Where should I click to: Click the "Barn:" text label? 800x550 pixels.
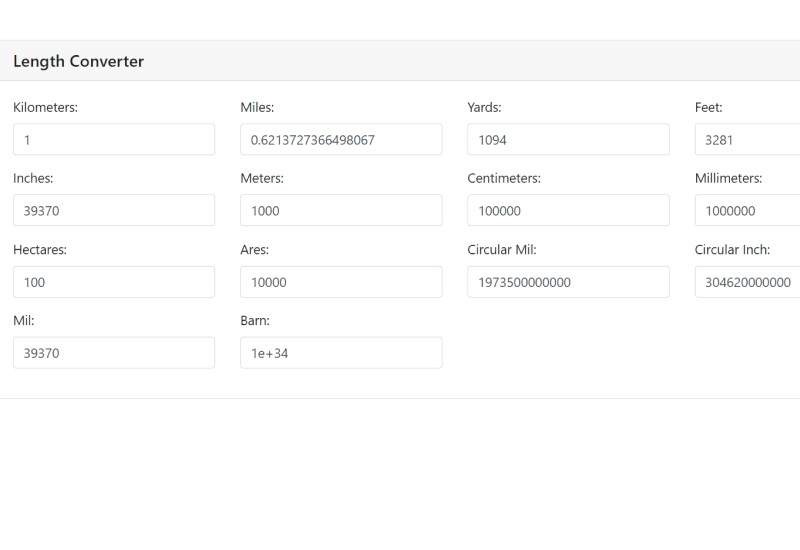click(x=255, y=320)
